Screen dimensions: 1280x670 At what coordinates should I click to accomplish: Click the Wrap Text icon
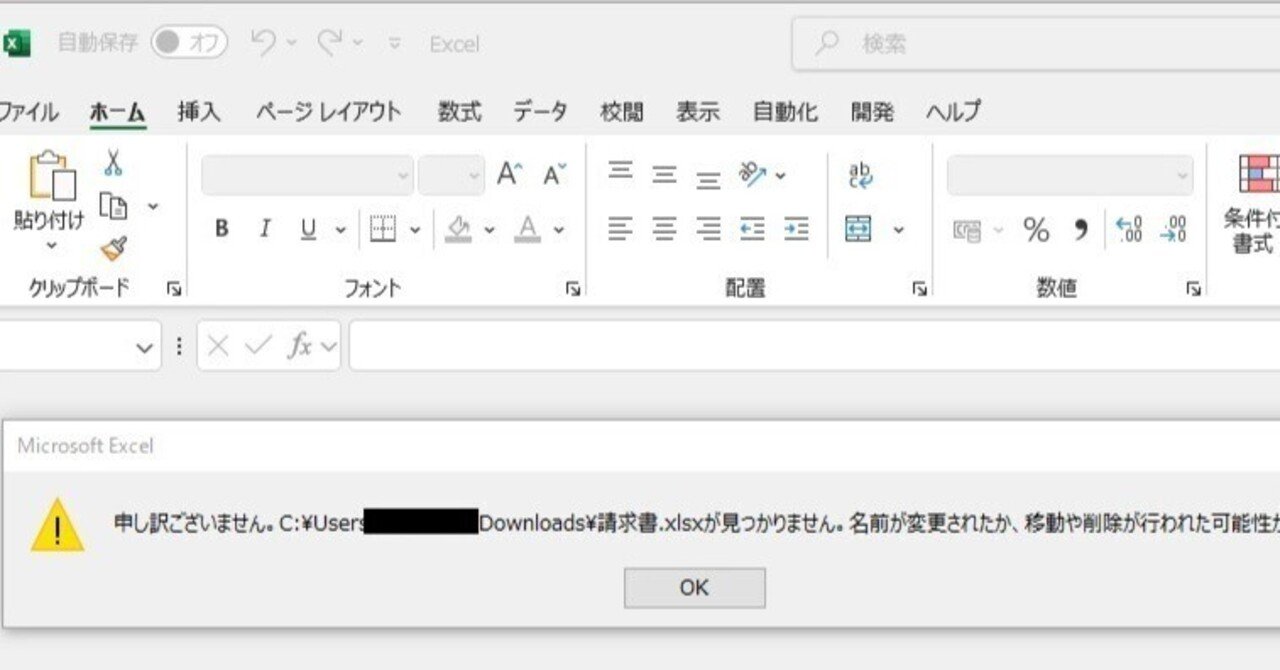tap(858, 175)
